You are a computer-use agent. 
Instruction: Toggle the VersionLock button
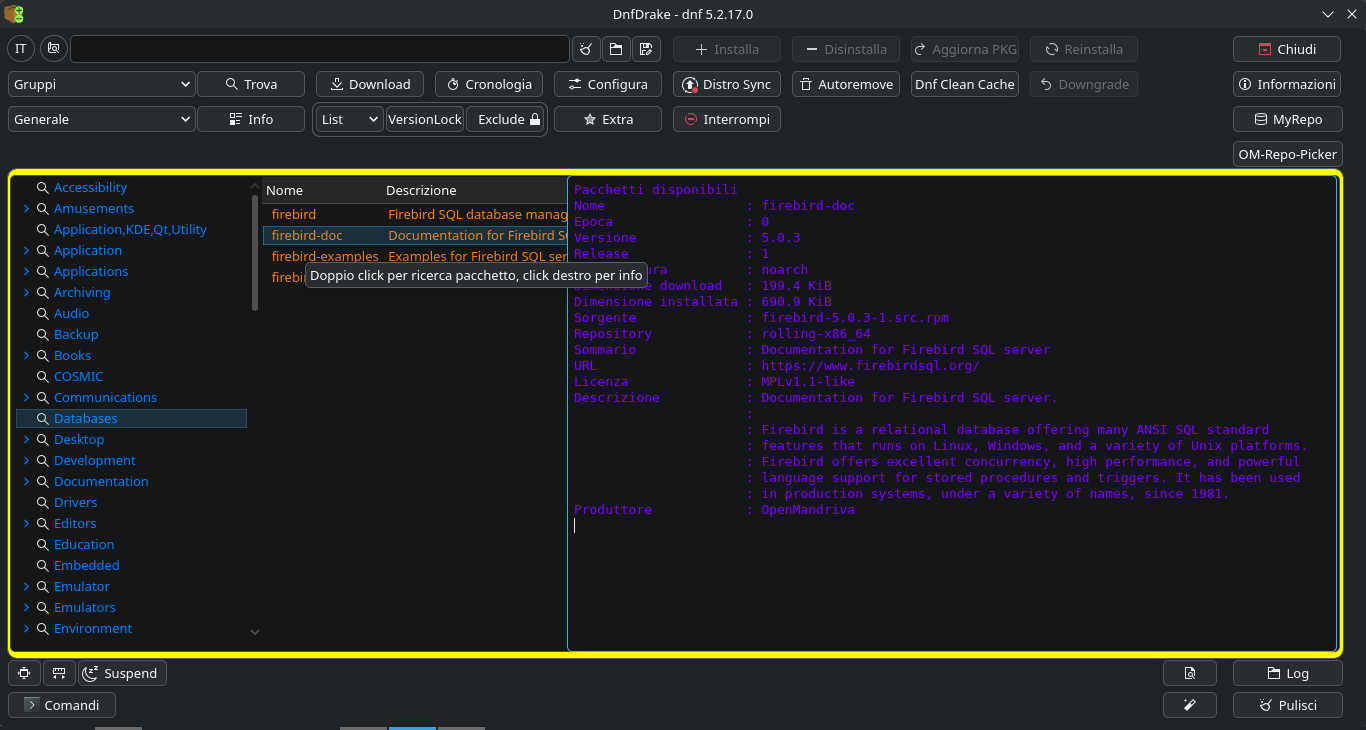click(425, 119)
